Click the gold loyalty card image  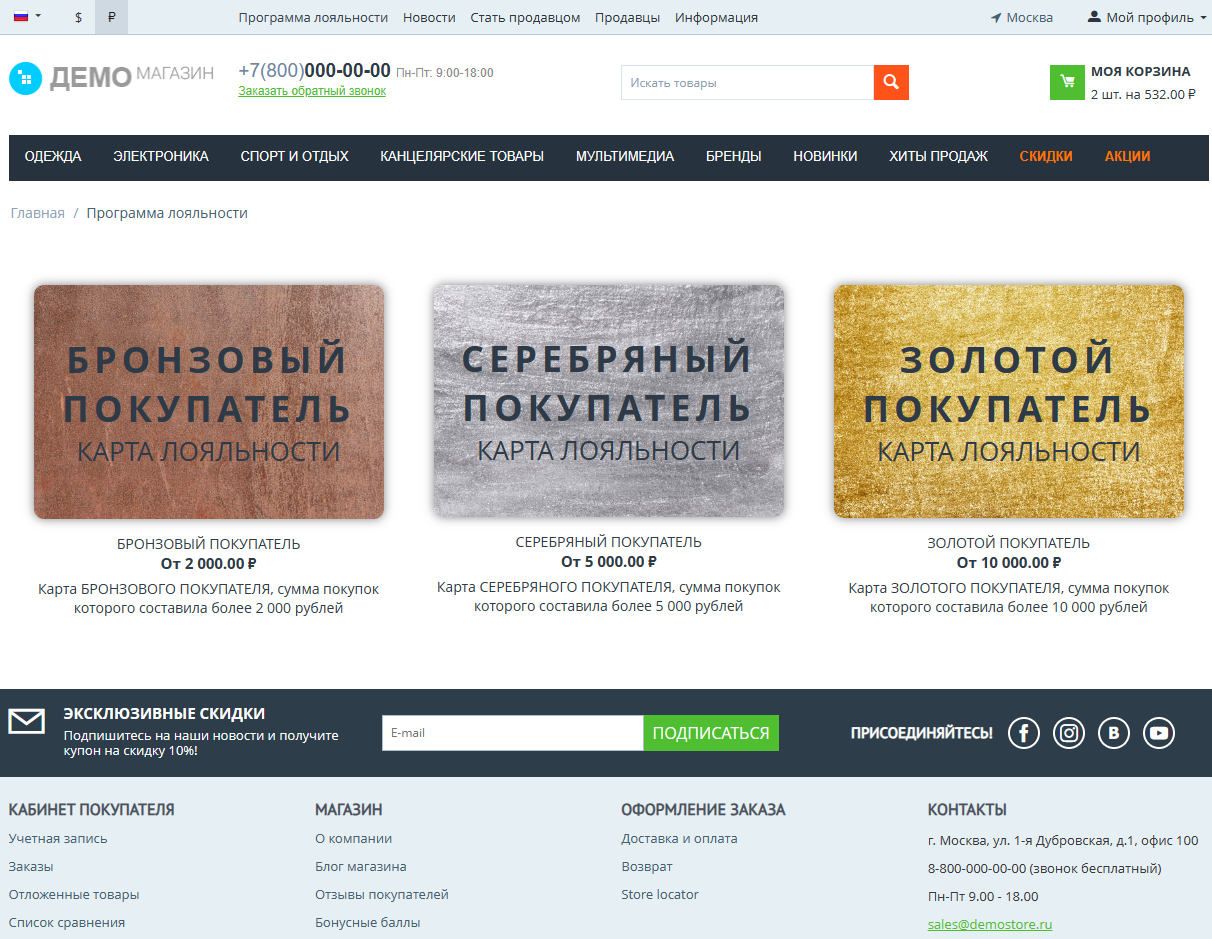[1009, 401]
